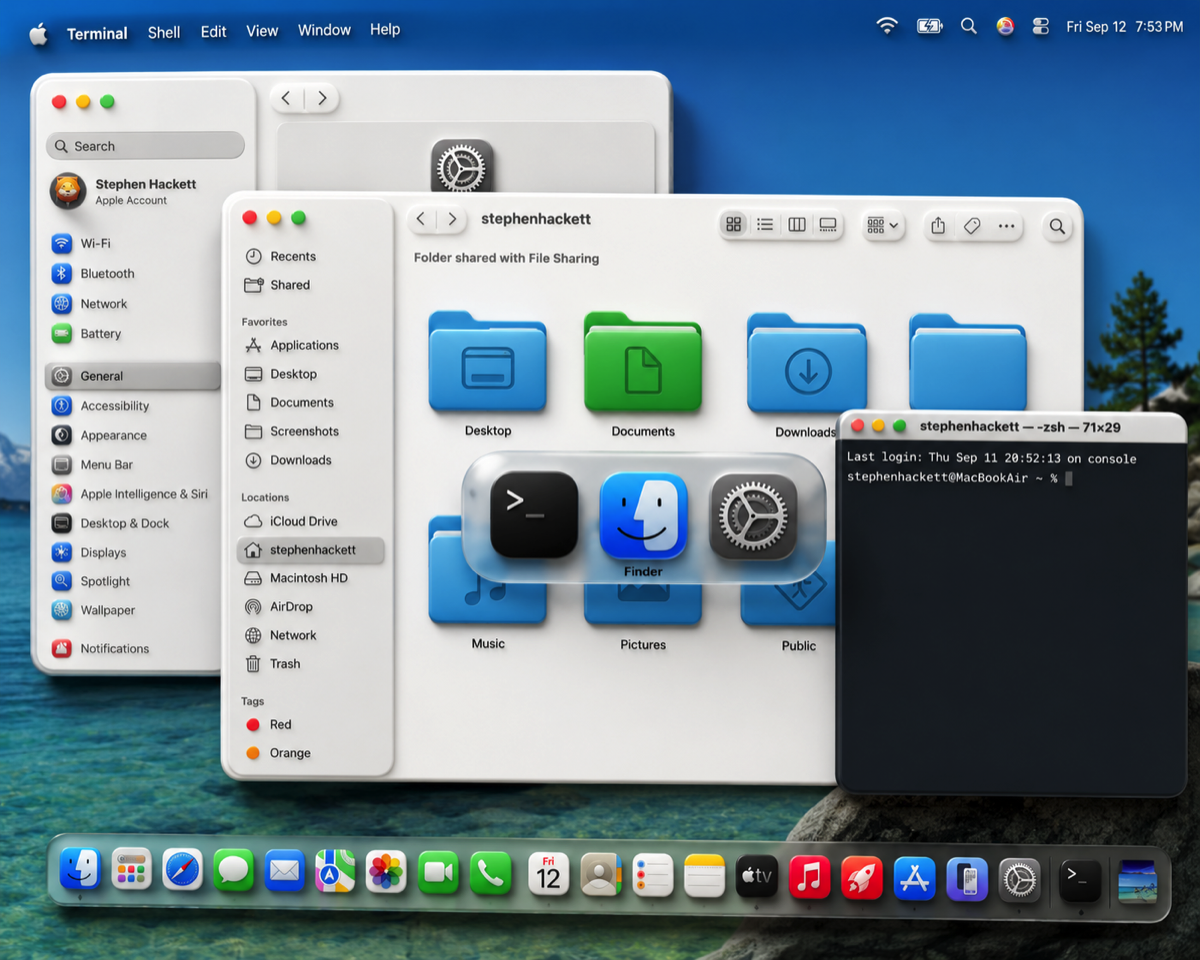The height and width of the screenshot is (960, 1200).
Task: Click the Finder Edit Tags button
Action: click(972, 227)
